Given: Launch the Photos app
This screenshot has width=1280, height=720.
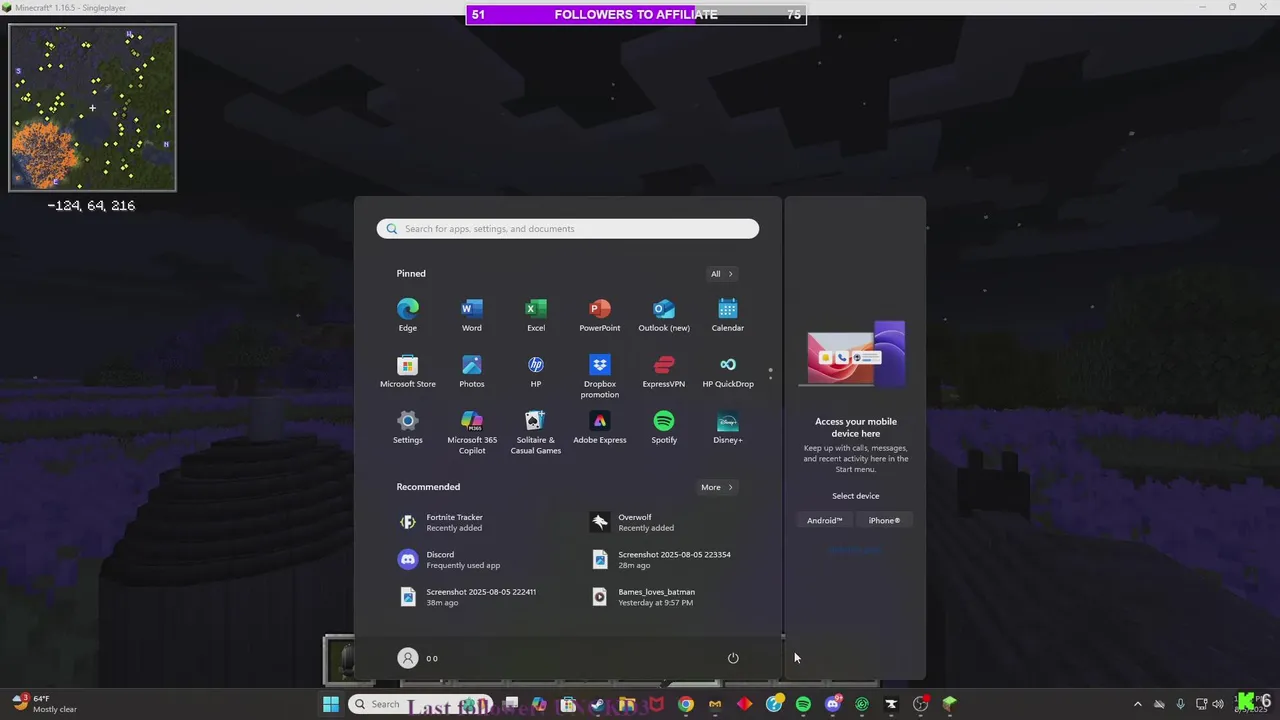Looking at the screenshot, I should click(472, 370).
